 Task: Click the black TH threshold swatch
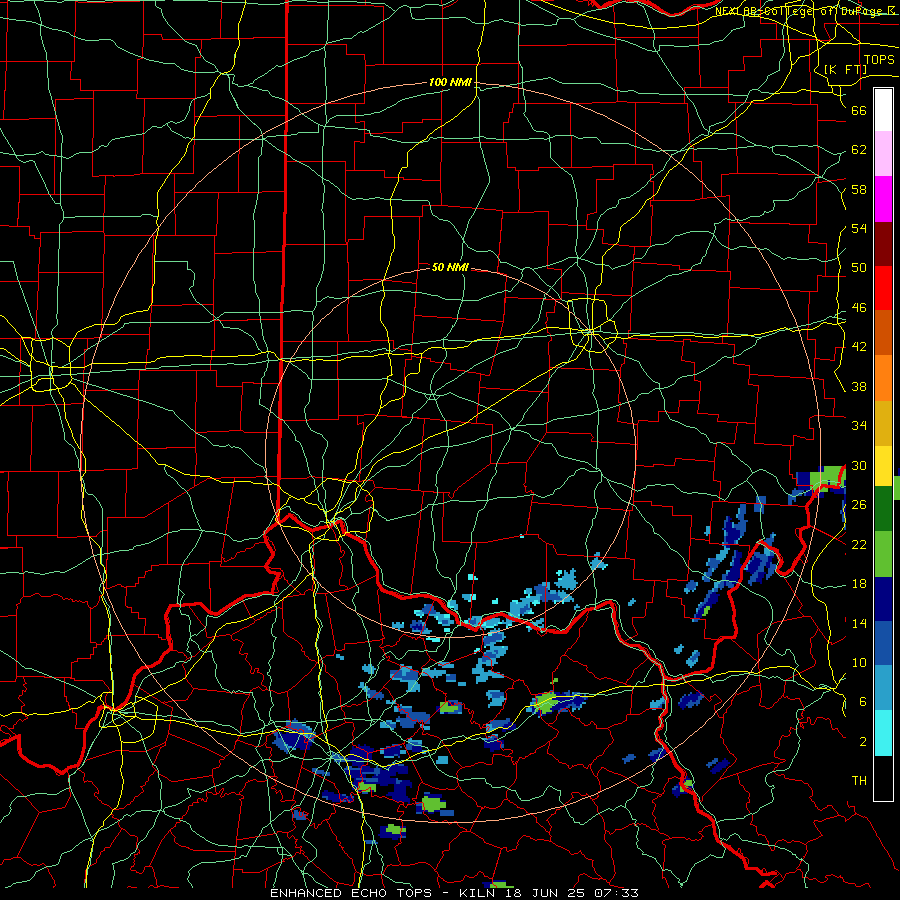point(883,778)
